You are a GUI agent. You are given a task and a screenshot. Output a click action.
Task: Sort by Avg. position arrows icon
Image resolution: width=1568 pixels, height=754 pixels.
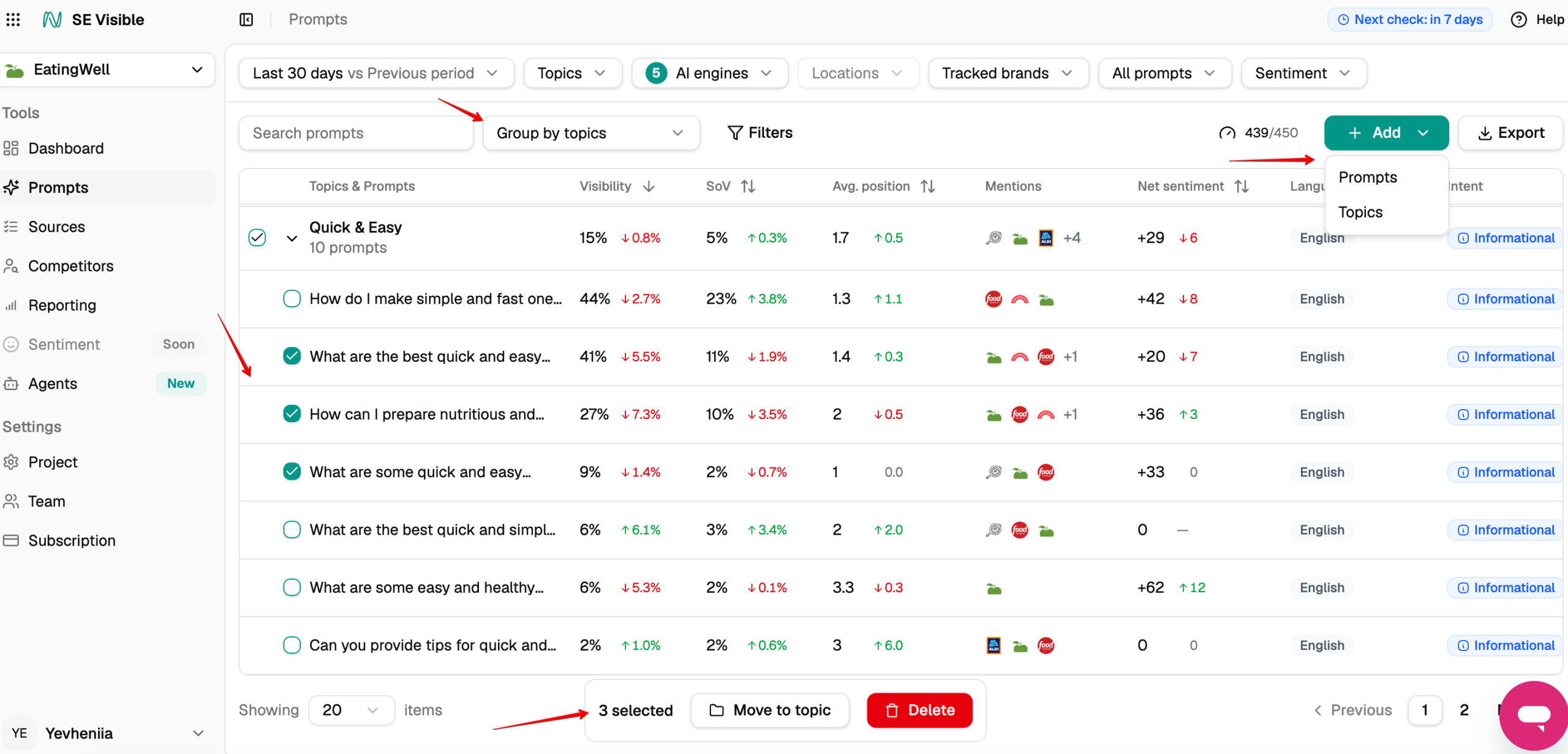927,186
